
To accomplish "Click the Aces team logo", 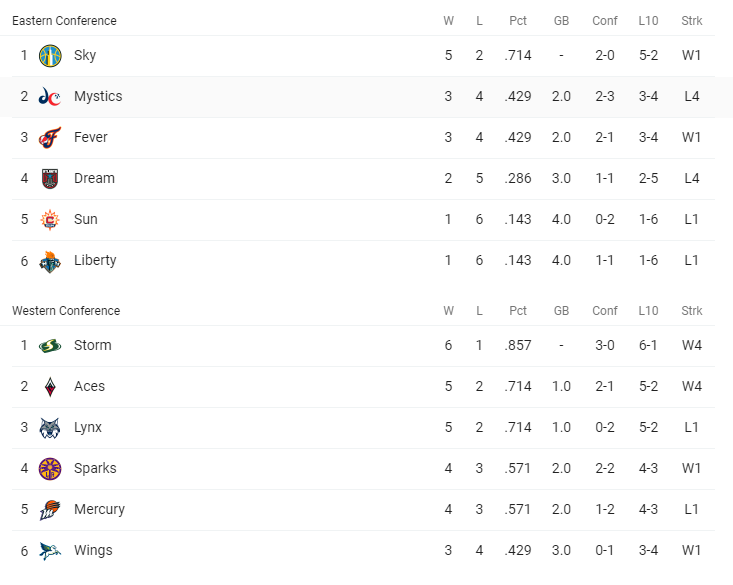I will [x=50, y=387].
